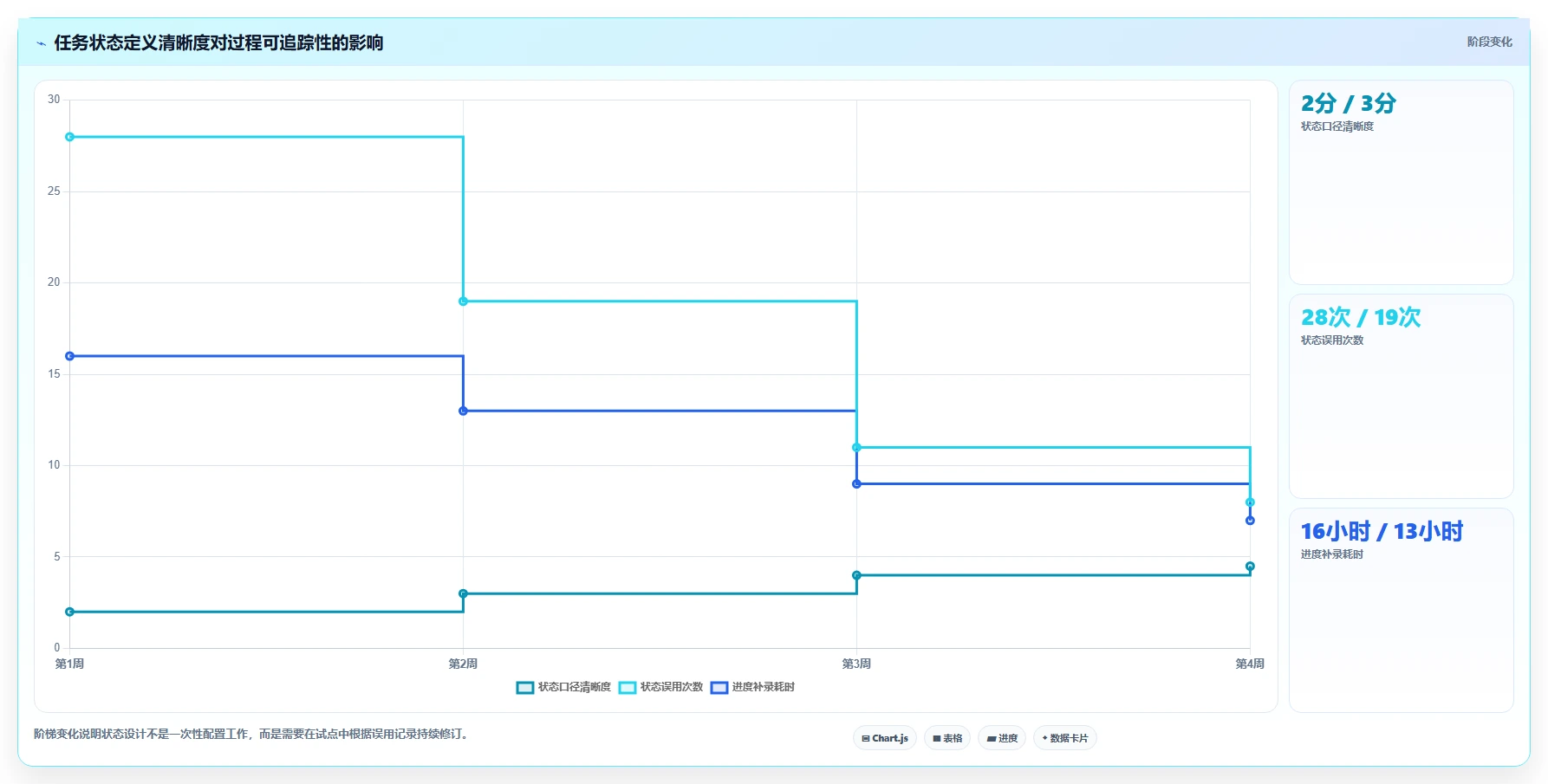
Task: Click the footnote text starting 阶梯变化说明
Action: coord(253,735)
